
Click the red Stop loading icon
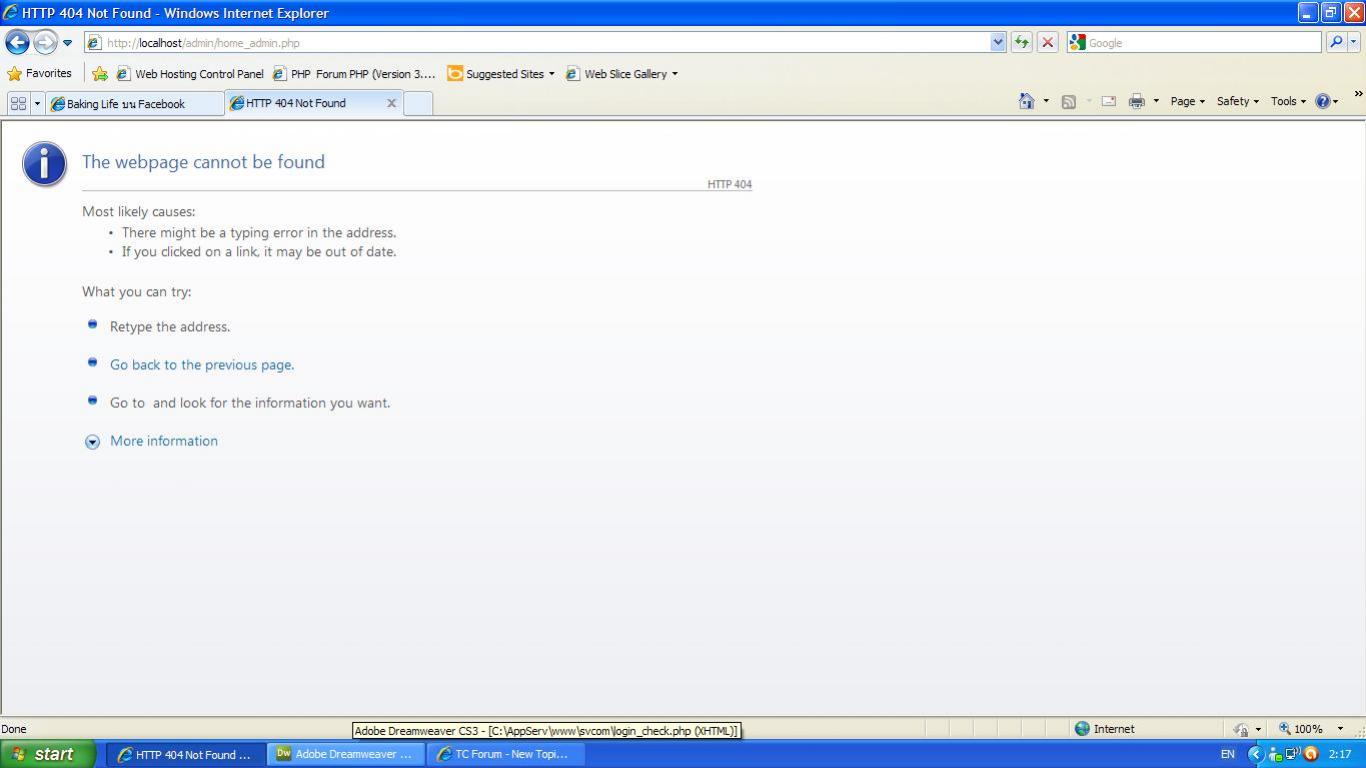(1047, 43)
